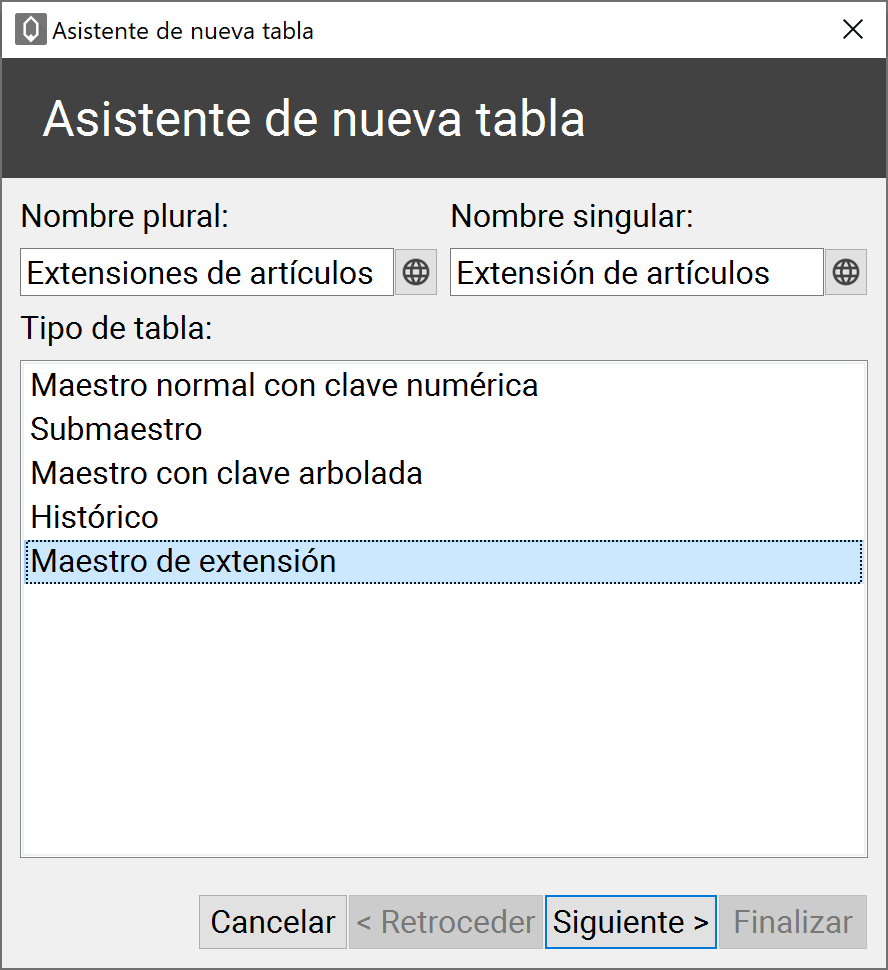
Task: Focus the Nombre plural text field
Action: 206,273
